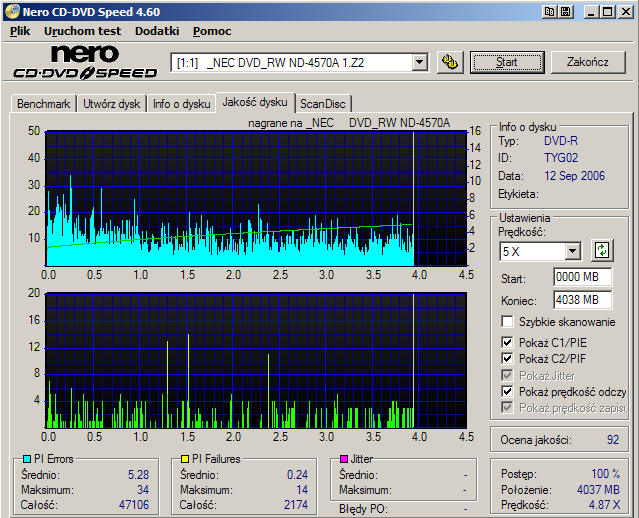Image resolution: width=639 pixels, height=518 pixels.
Task: Click the Start 0000 MB input field
Action: point(582,277)
